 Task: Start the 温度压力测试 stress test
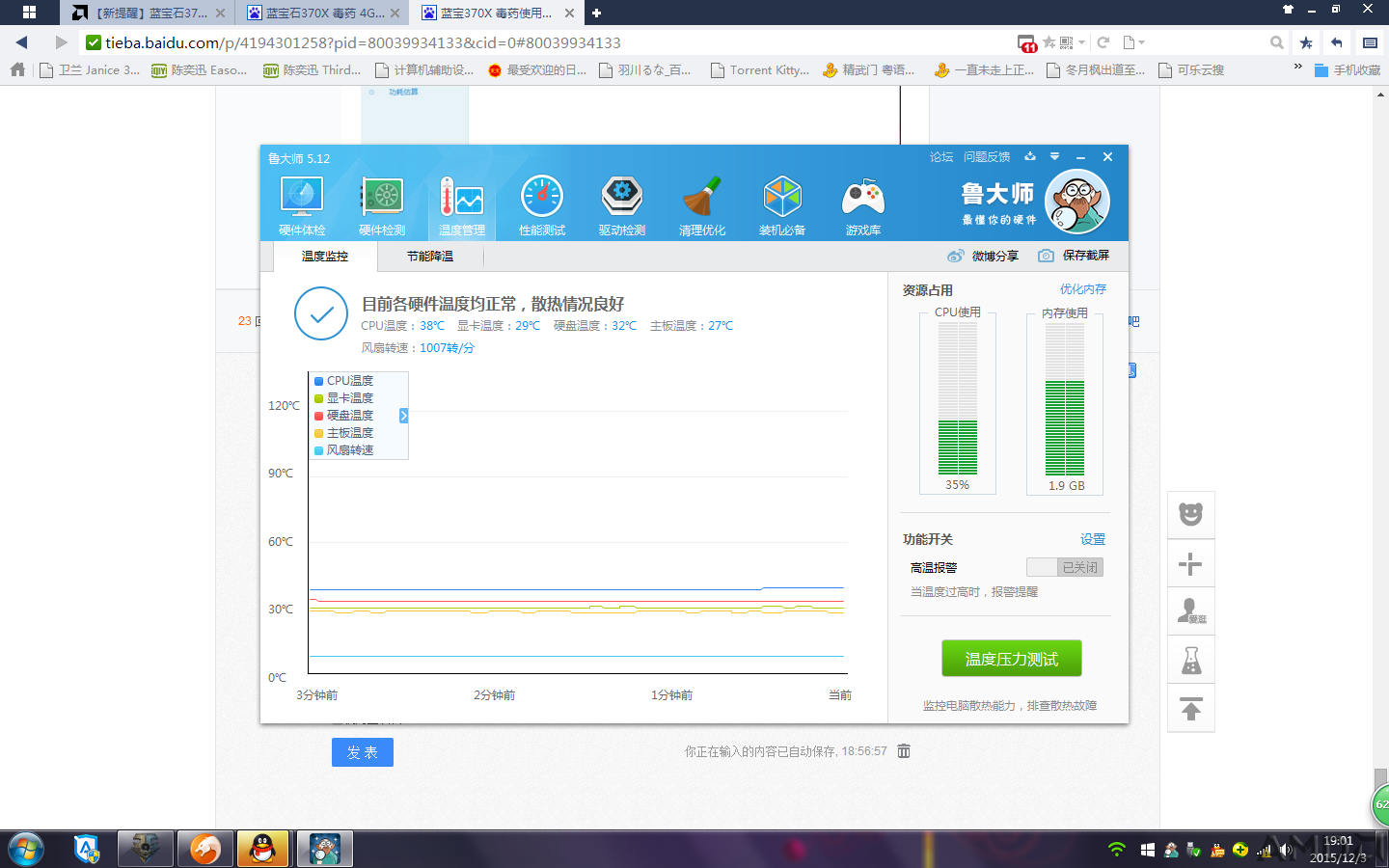[1012, 659]
